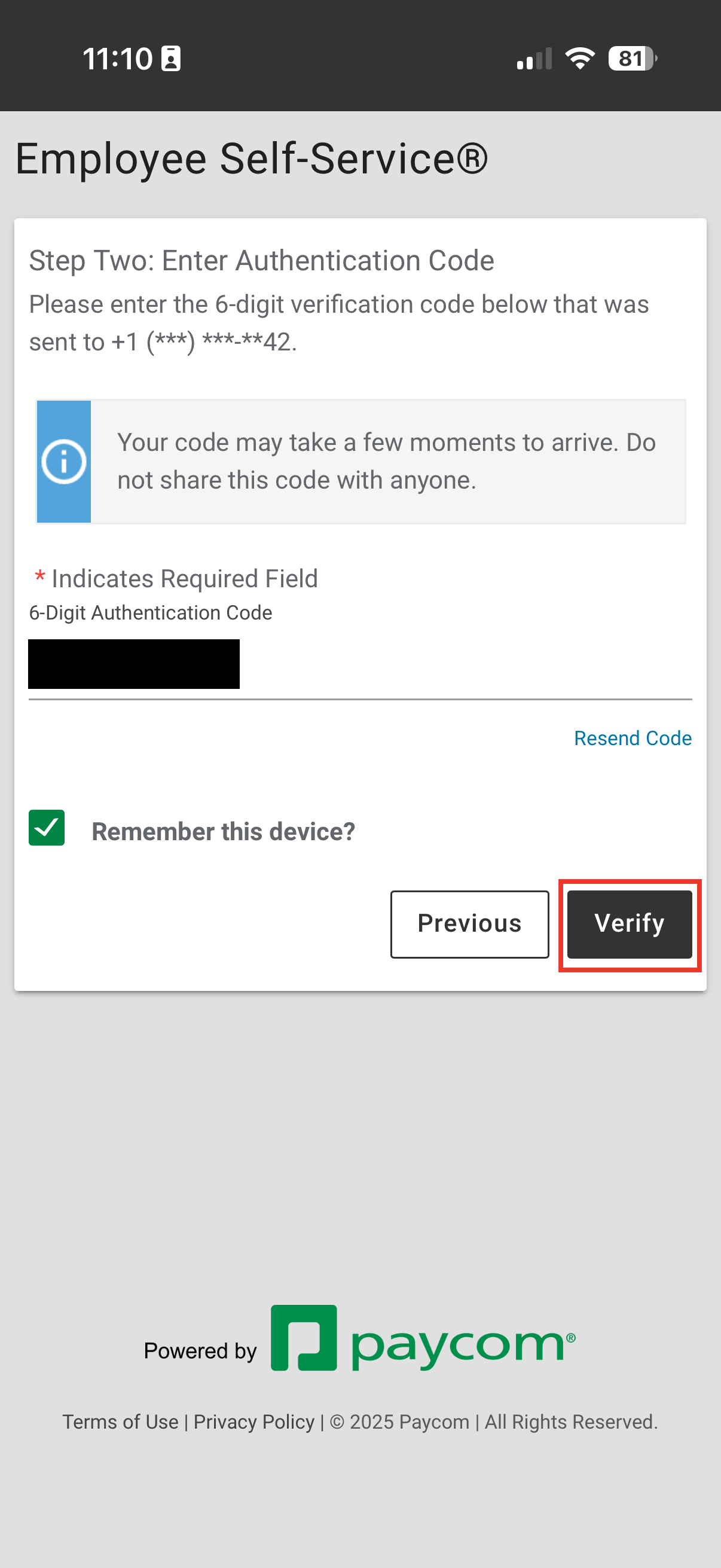Click the blue info circle icon
The height and width of the screenshot is (1568, 721).
pos(63,462)
